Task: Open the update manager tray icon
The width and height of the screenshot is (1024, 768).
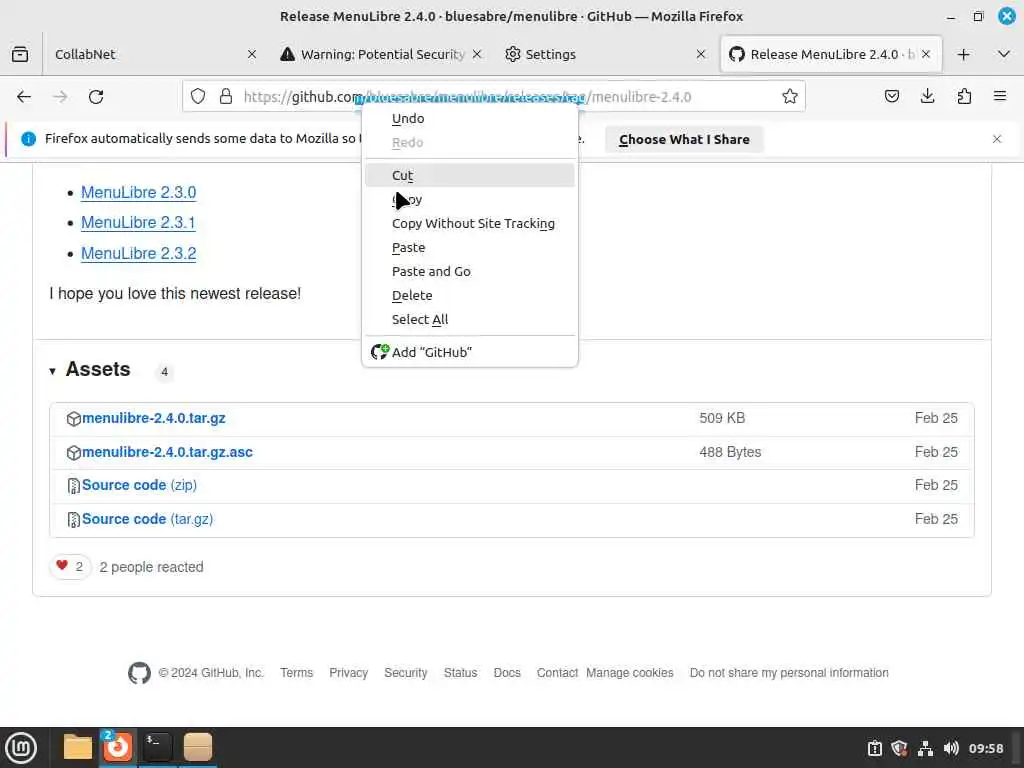Action: click(874, 748)
